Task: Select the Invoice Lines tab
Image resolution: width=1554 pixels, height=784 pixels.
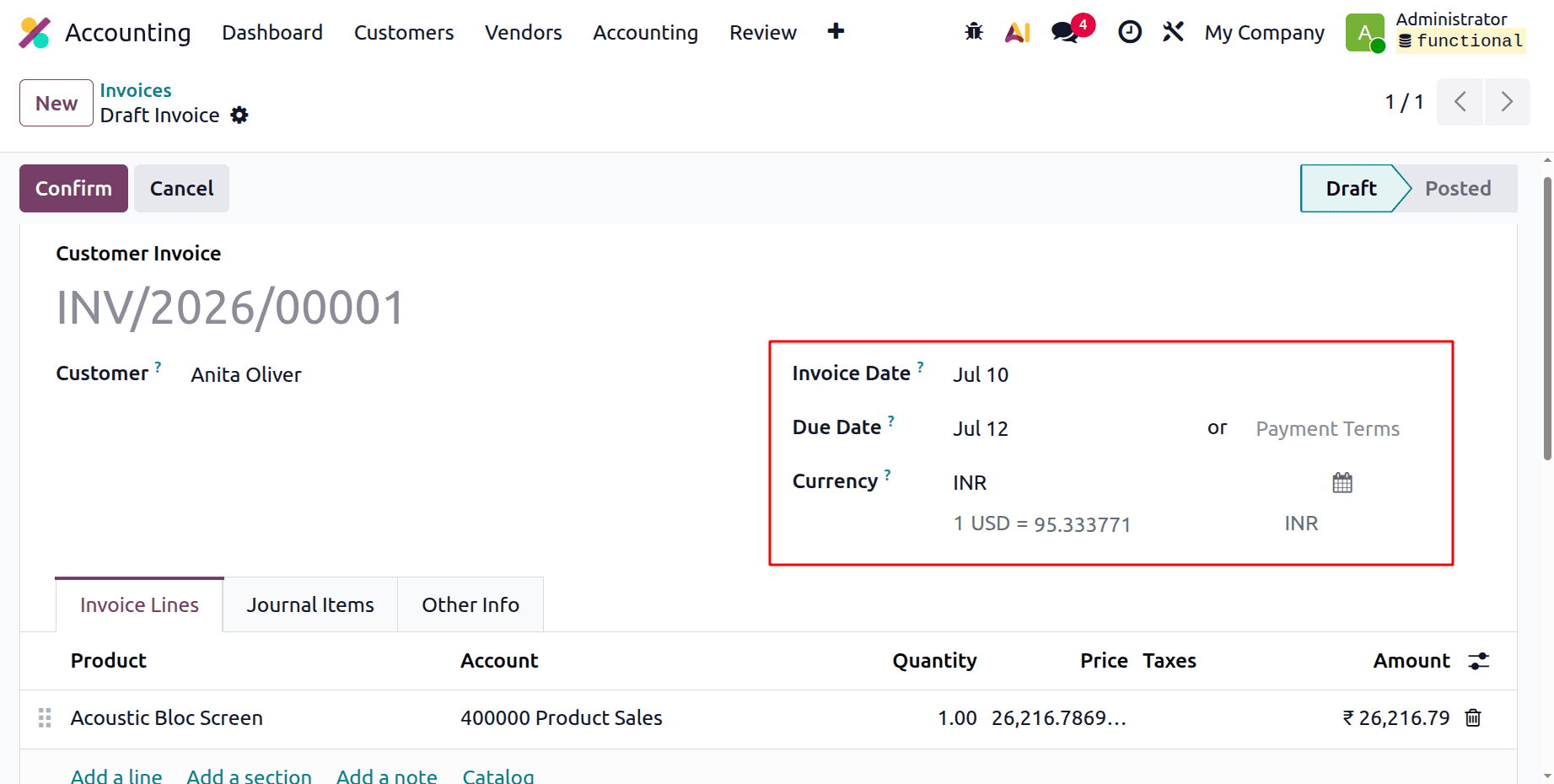Action: 139,604
